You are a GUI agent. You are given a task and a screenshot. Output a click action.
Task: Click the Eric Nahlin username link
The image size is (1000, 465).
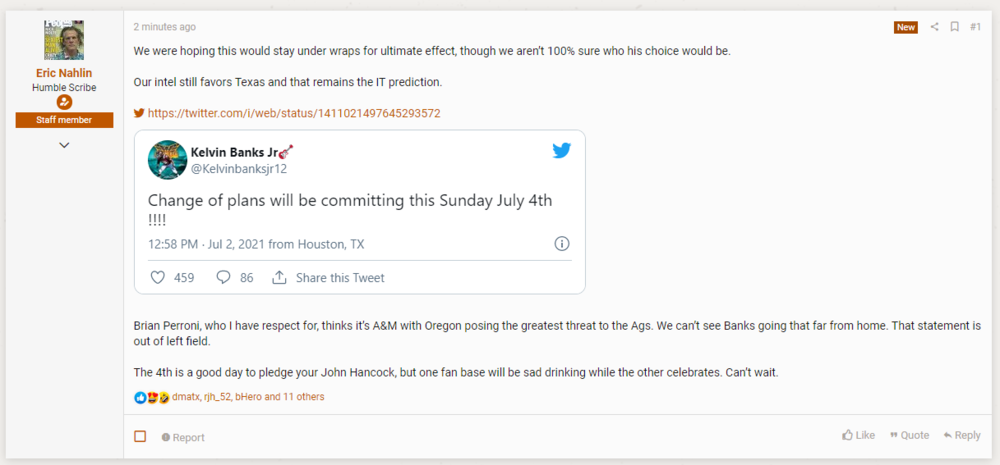[x=64, y=72]
